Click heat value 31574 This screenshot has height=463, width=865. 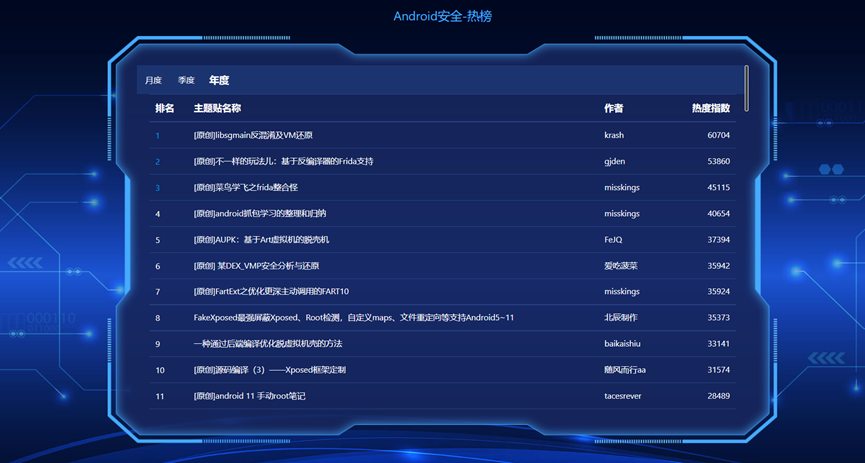point(718,370)
